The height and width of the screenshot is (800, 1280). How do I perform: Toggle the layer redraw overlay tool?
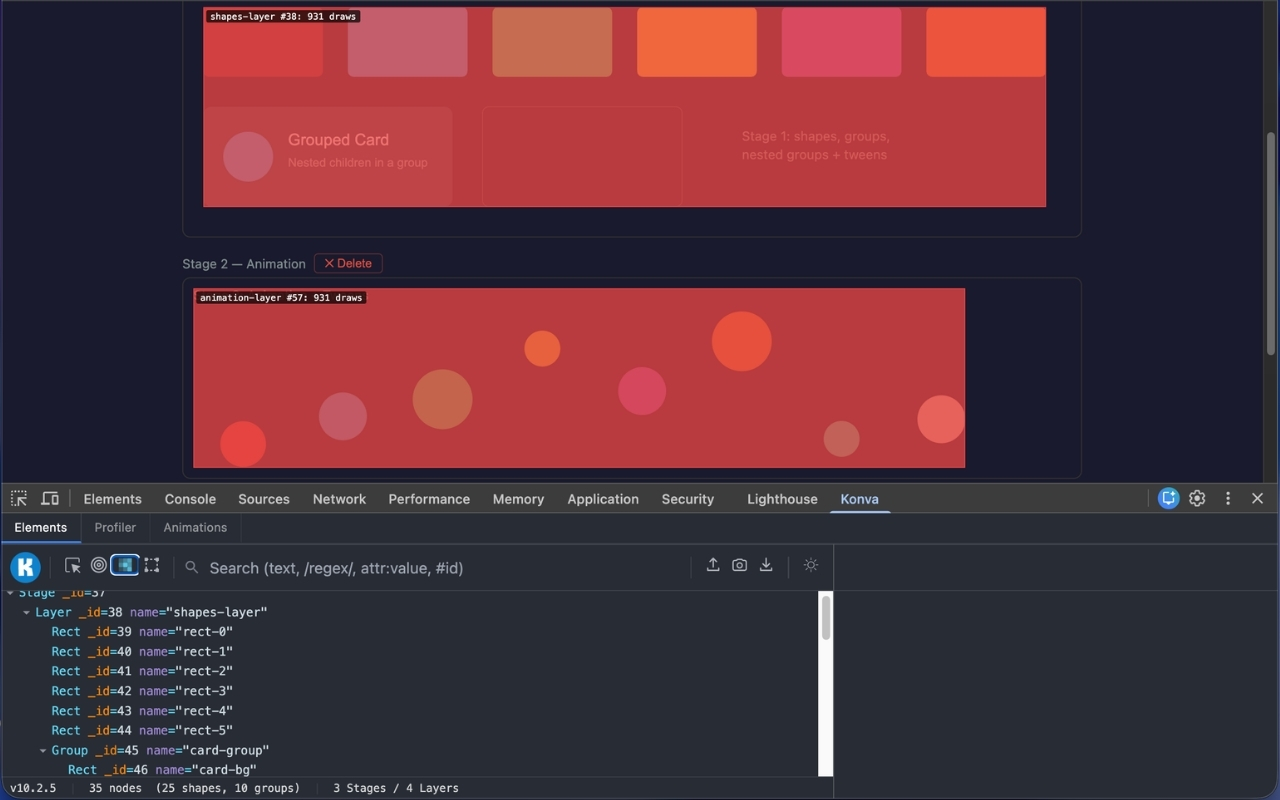(125, 566)
